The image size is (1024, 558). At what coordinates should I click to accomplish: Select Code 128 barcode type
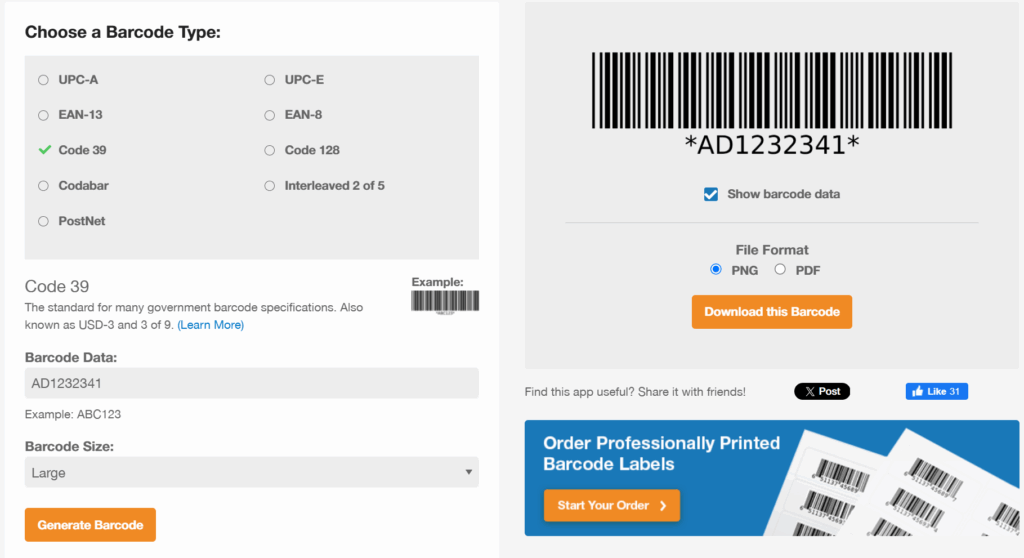270,150
